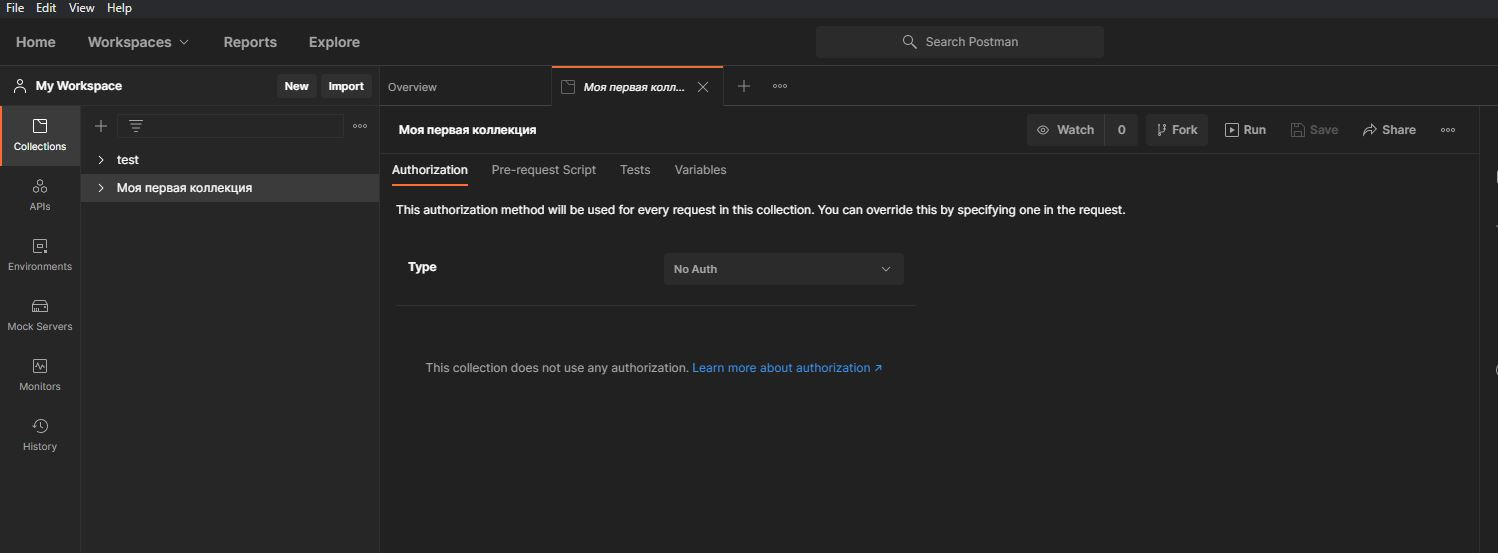Open collections list more-options ellipsis

360,126
